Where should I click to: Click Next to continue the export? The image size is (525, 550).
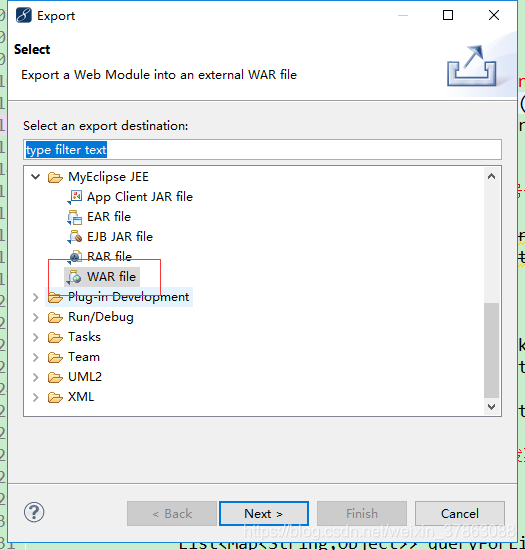(x=264, y=514)
